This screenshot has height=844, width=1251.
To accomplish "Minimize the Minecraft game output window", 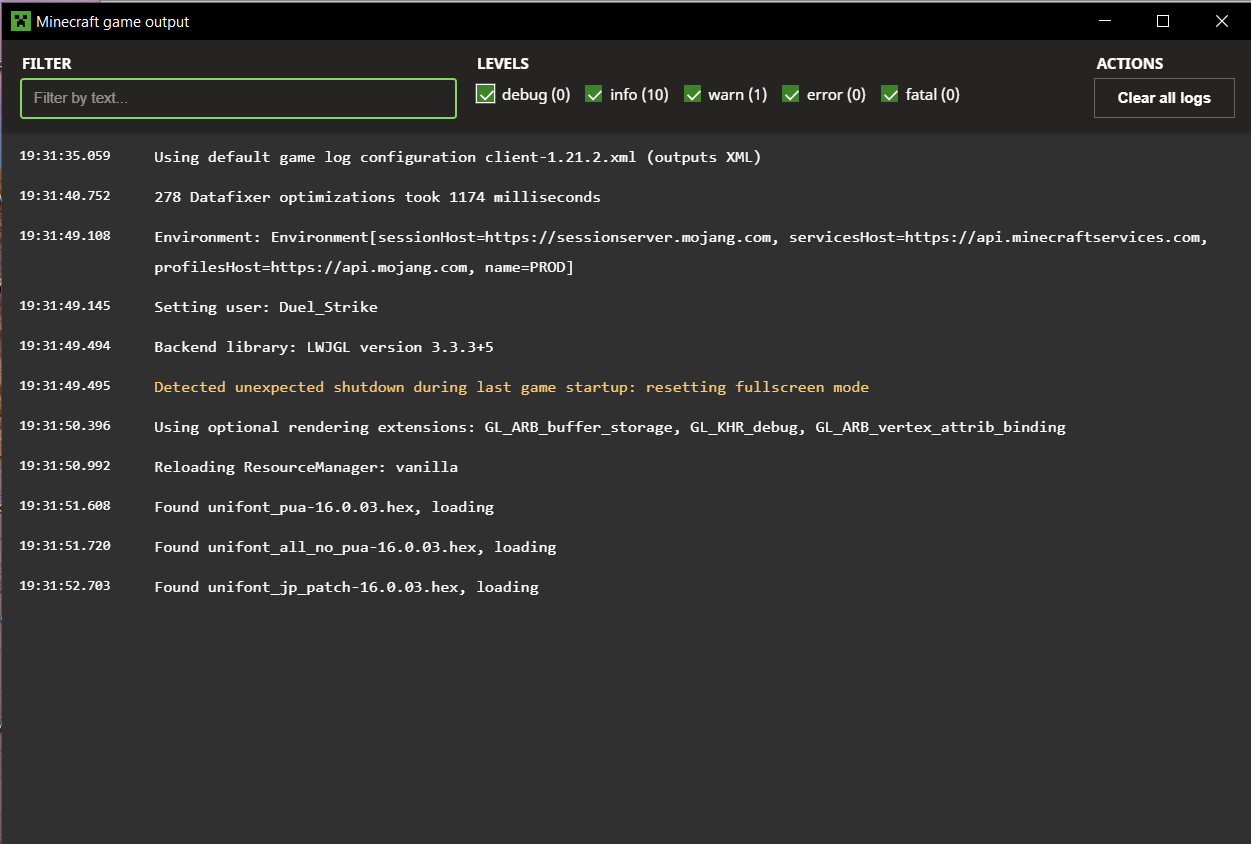I will [x=1105, y=21].
